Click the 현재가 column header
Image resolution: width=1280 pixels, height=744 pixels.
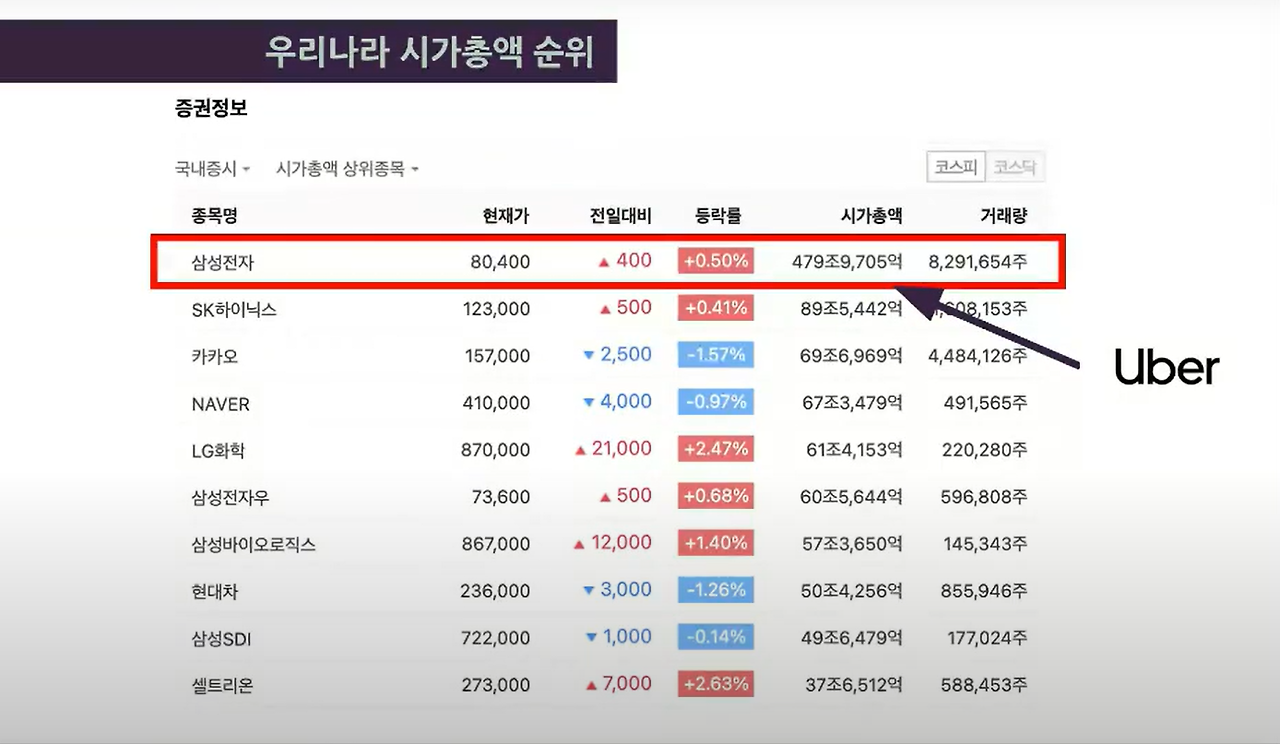click(506, 215)
